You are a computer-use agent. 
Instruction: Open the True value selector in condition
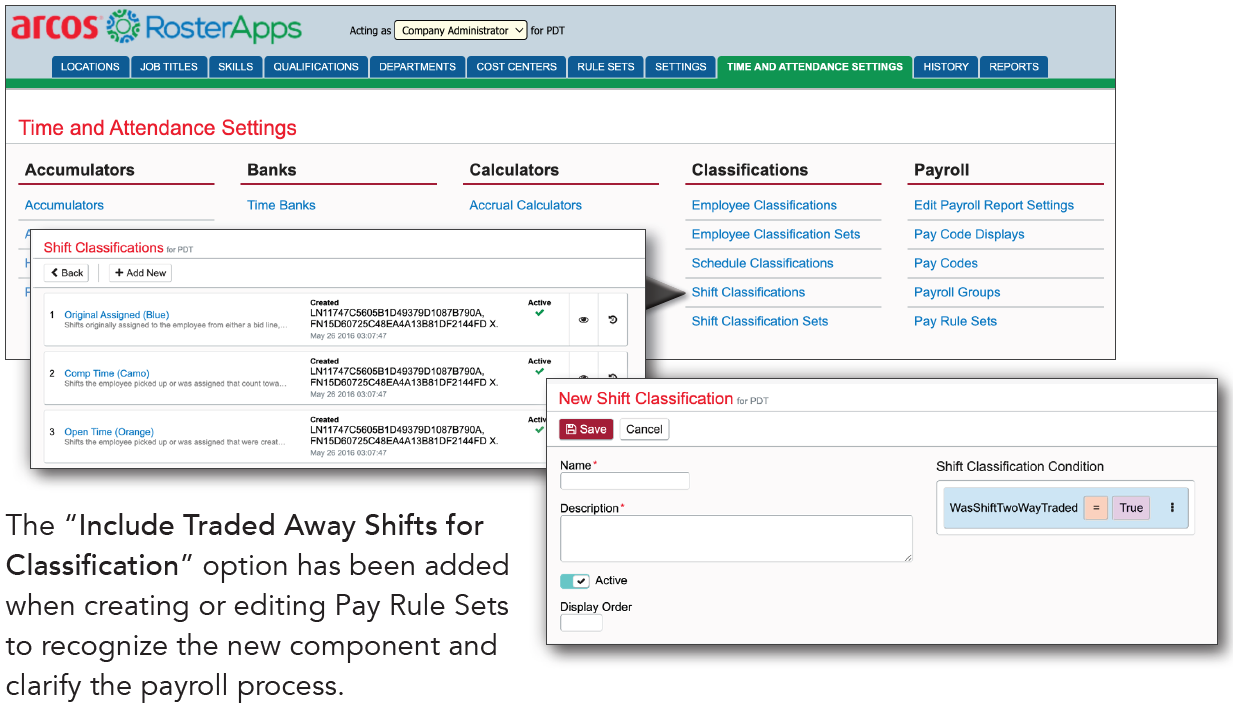(x=1131, y=508)
